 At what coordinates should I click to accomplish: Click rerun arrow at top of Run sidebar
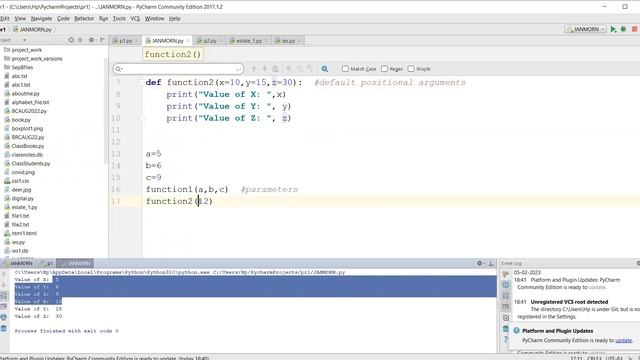pyautogui.click(x=4, y=275)
